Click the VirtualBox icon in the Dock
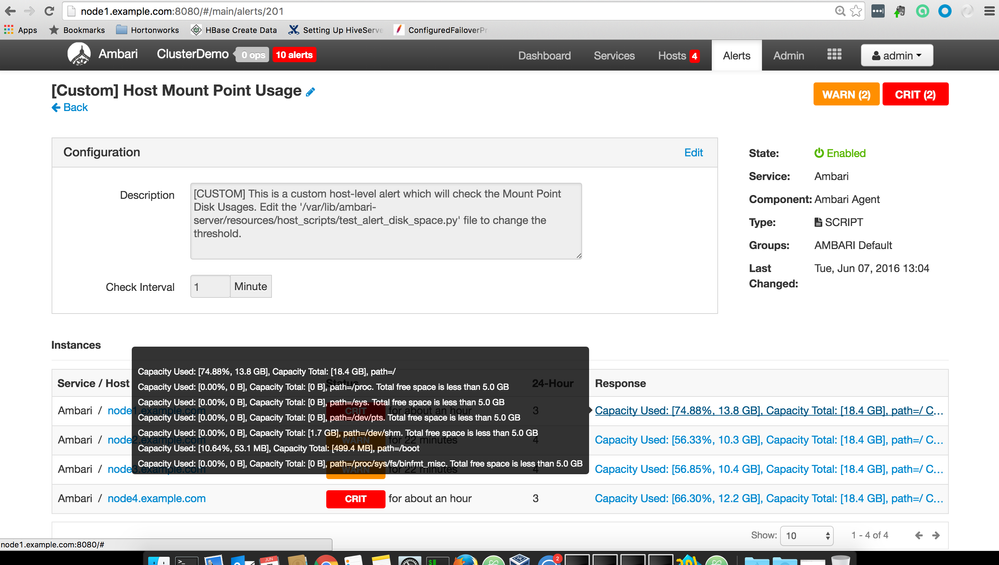The width and height of the screenshot is (999, 565). (520, 560)
